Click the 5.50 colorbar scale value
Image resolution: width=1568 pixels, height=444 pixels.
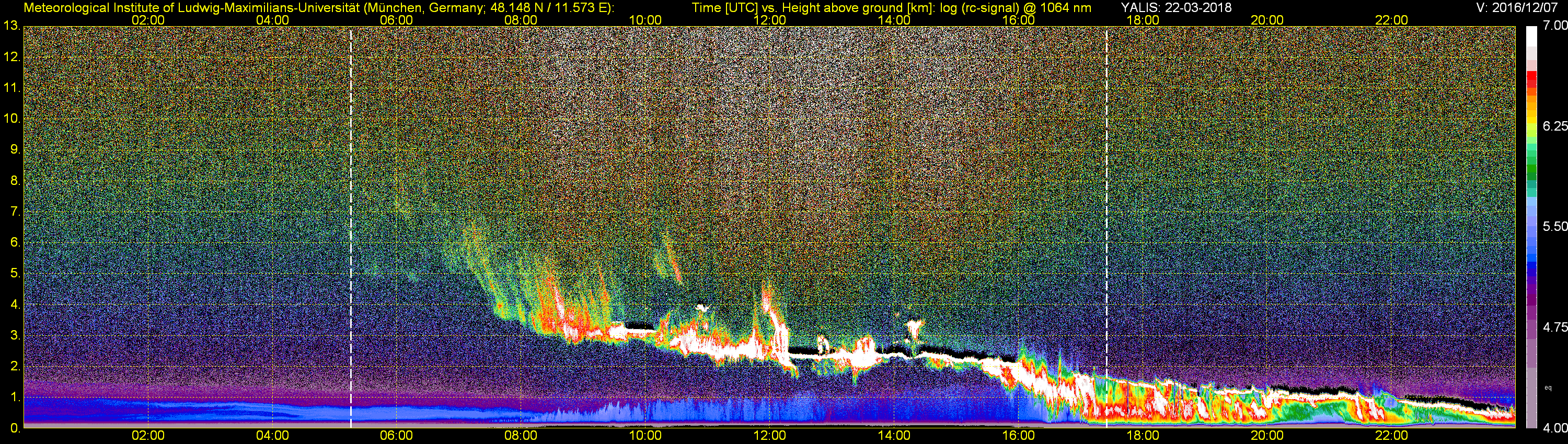click(x=1554, y=226)
